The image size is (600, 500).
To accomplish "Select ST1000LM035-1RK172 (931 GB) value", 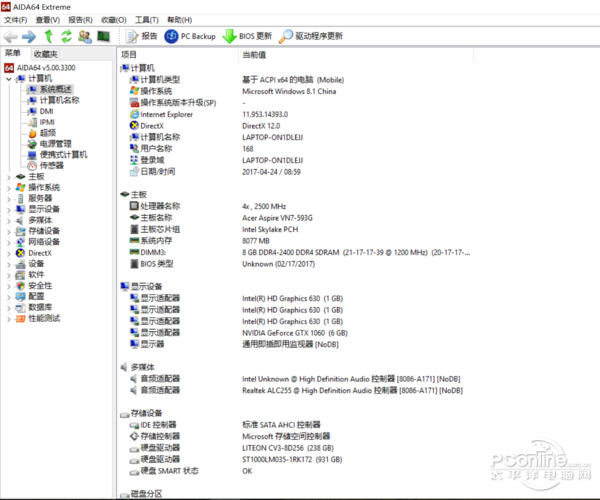I will click(x=292, y=459).
